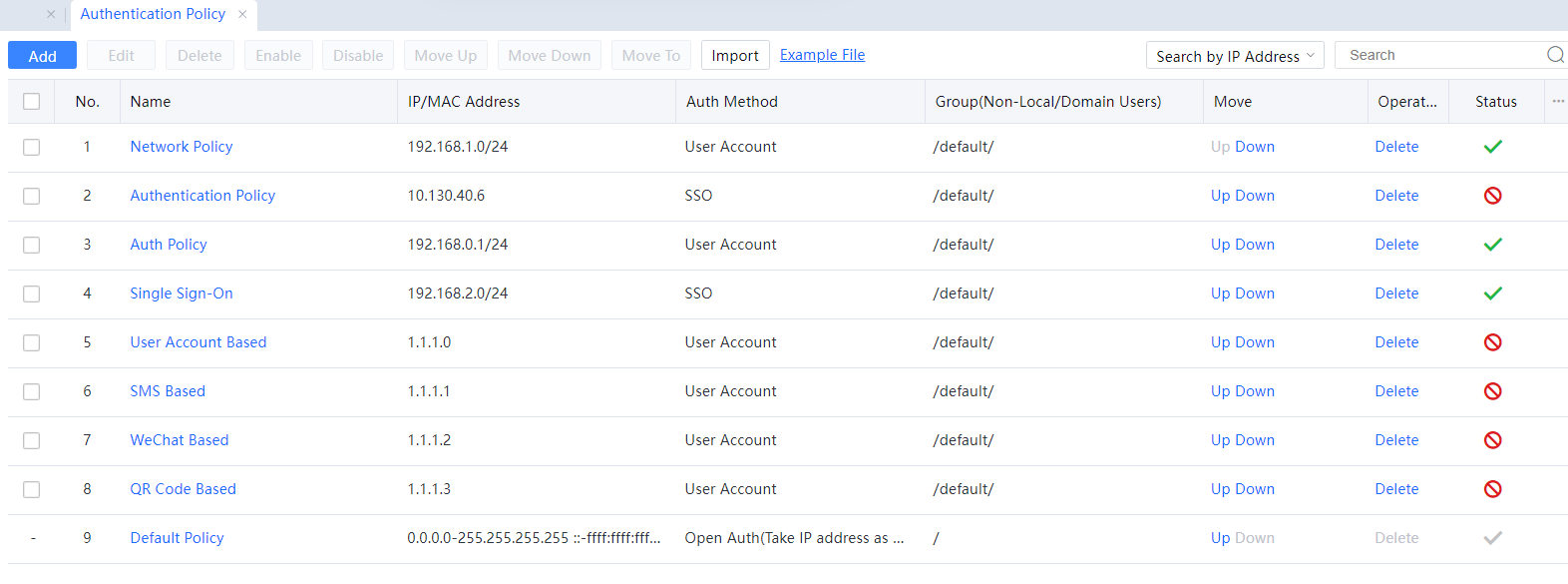Click green checkmark status of Network Policy

pos(1492,147)
